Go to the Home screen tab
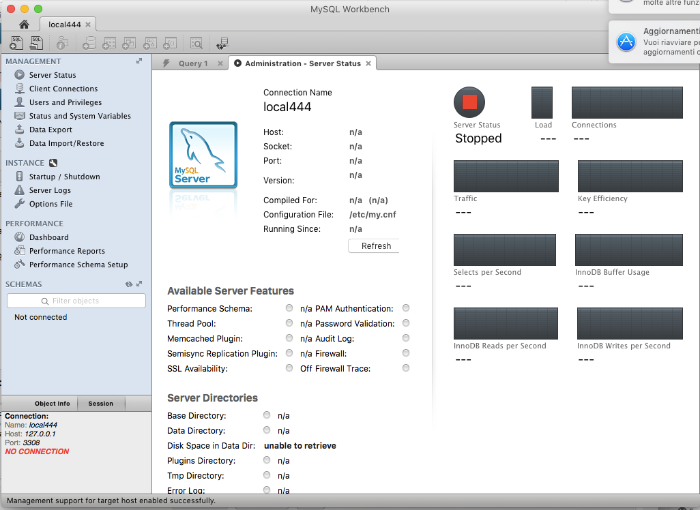The width and height of the screenshot is (700, 510). click(x=24, y=24)
